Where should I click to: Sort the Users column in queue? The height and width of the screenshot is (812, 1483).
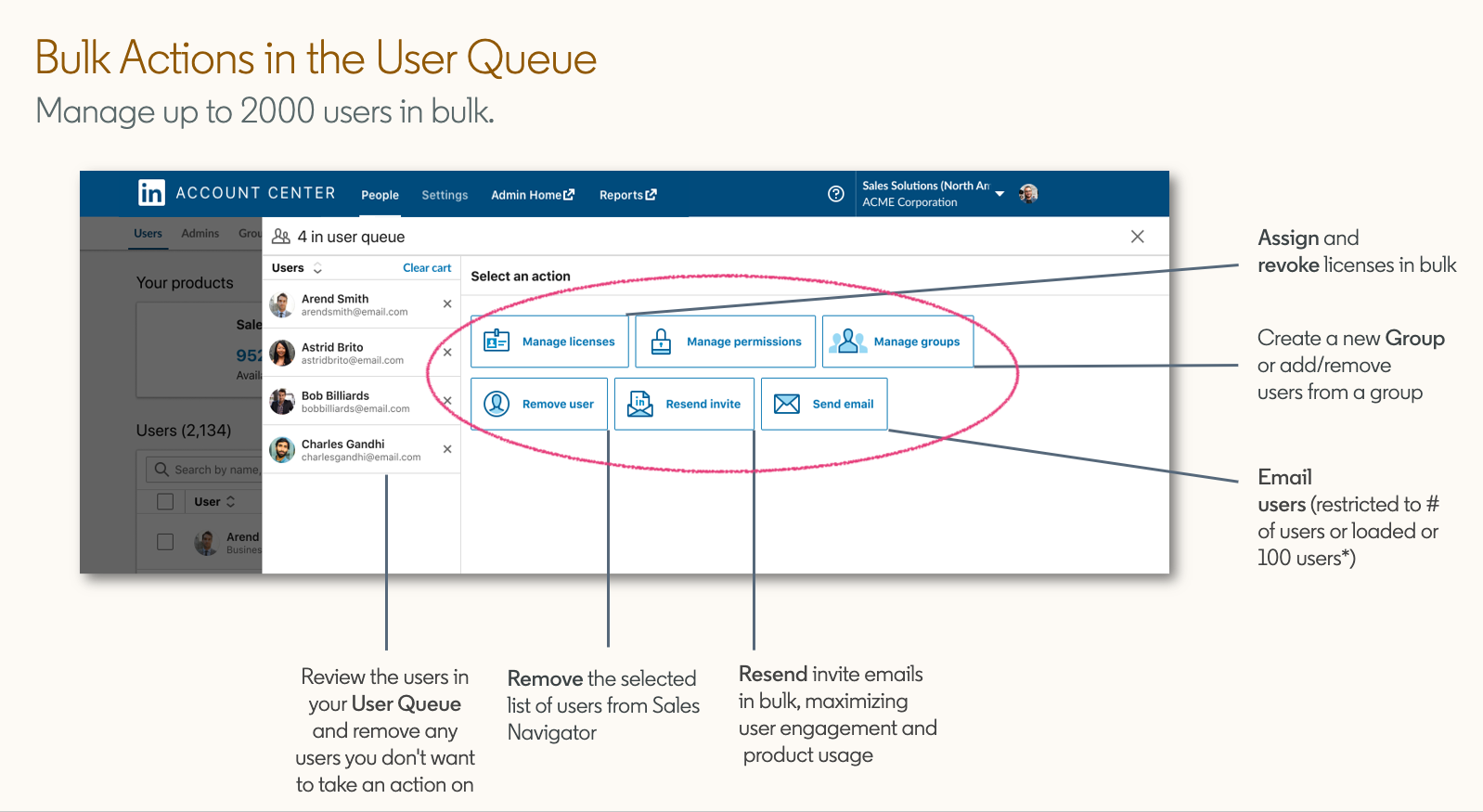point(317,268)
